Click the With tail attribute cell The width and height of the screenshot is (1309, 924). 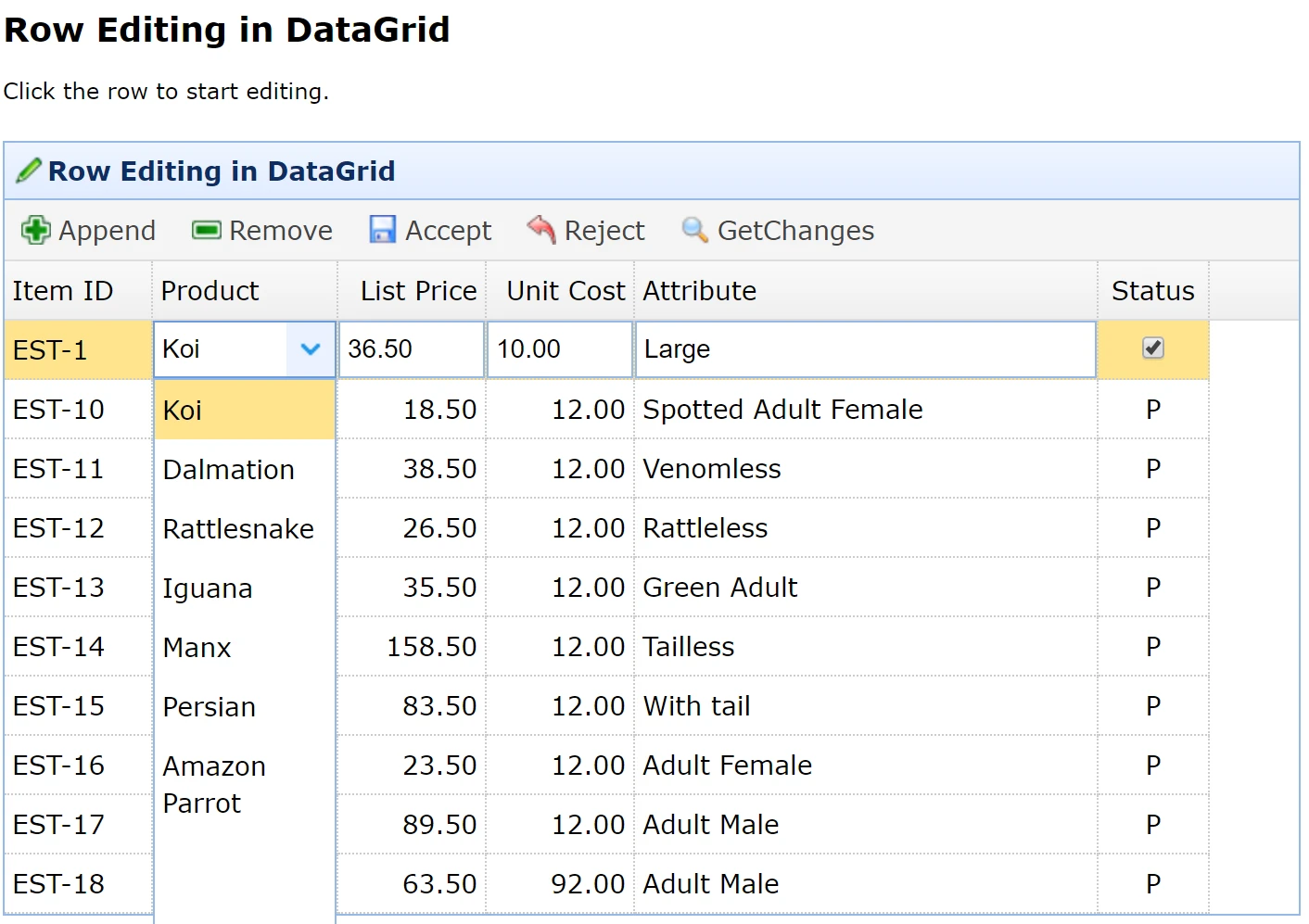[866, 705]
